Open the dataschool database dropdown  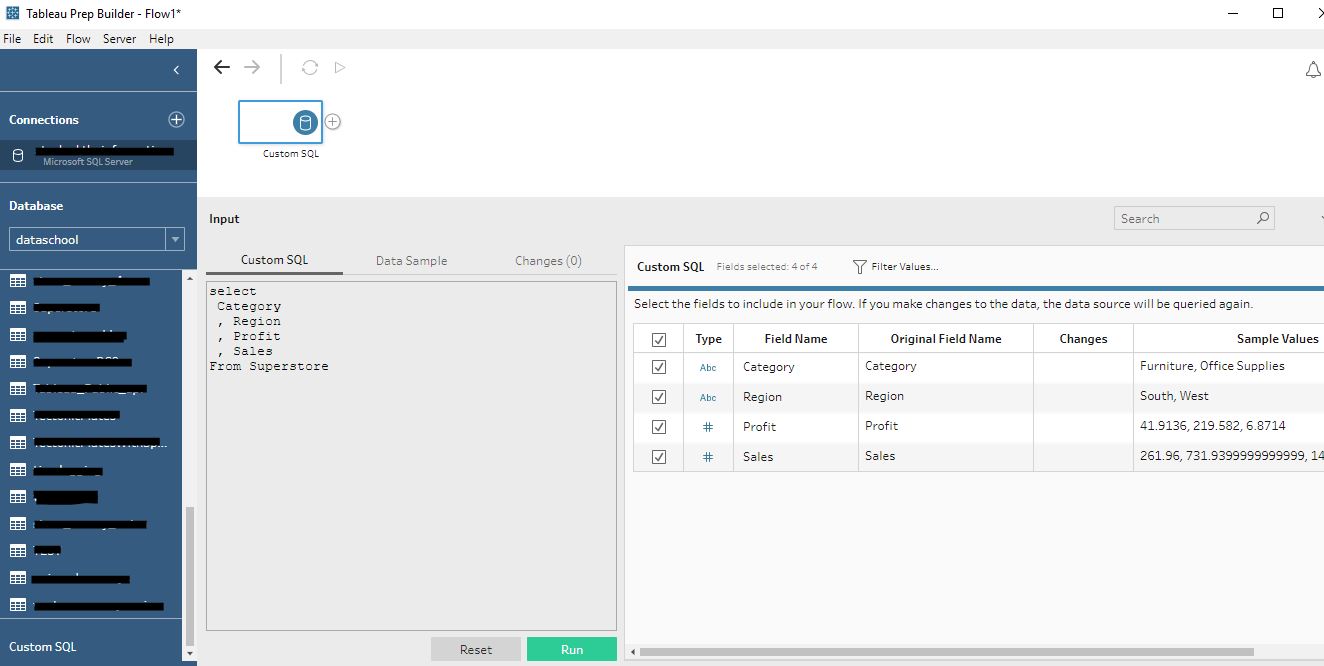(x=175, y=239)
